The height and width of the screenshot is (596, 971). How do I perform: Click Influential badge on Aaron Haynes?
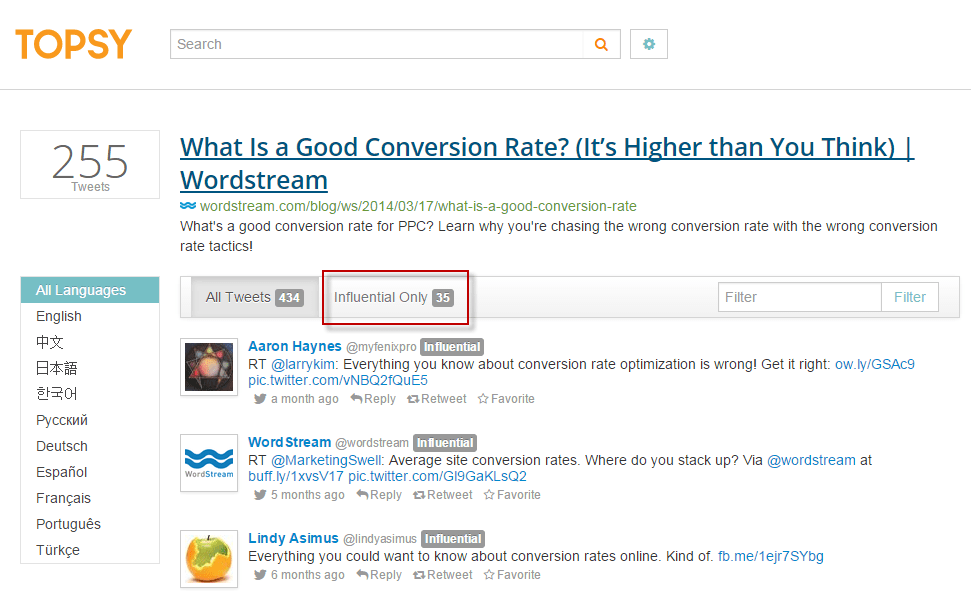click(x=452, y=347)
